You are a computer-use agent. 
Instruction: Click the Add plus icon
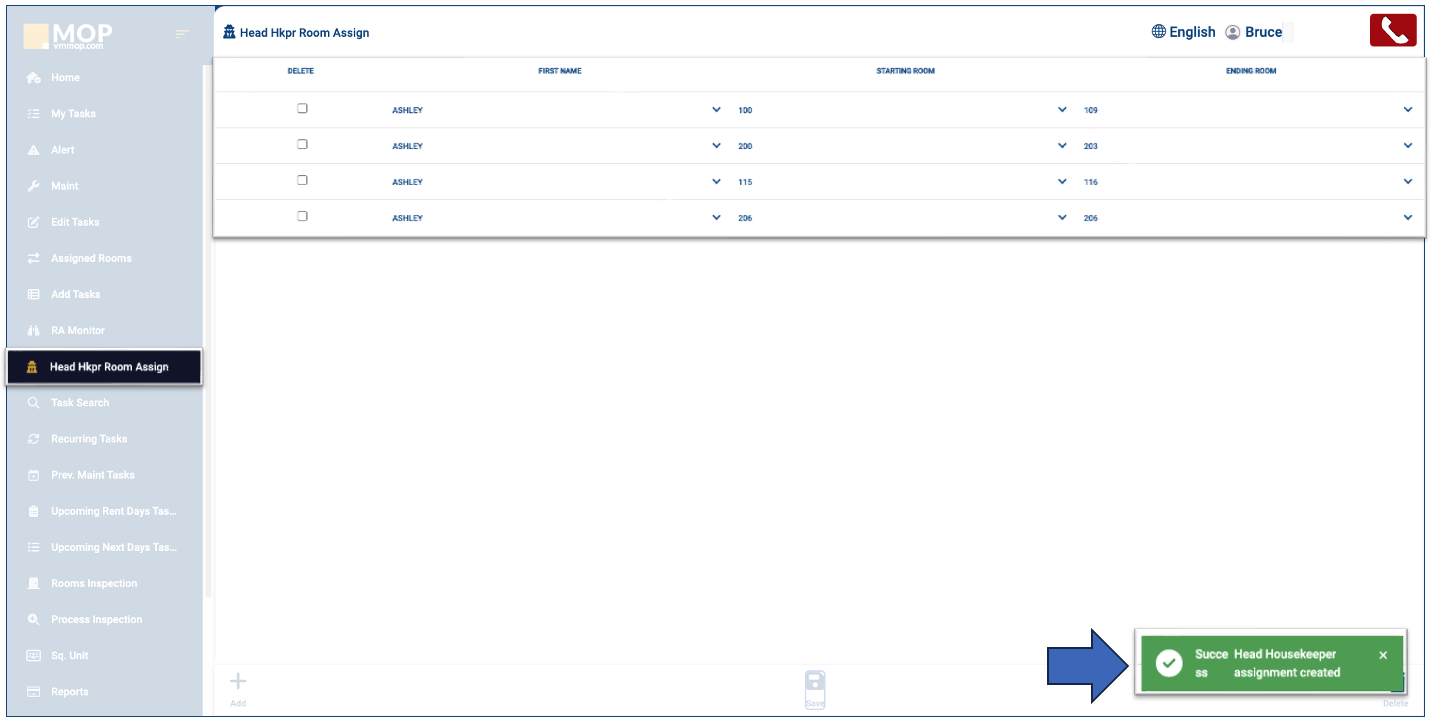point(238,682)
